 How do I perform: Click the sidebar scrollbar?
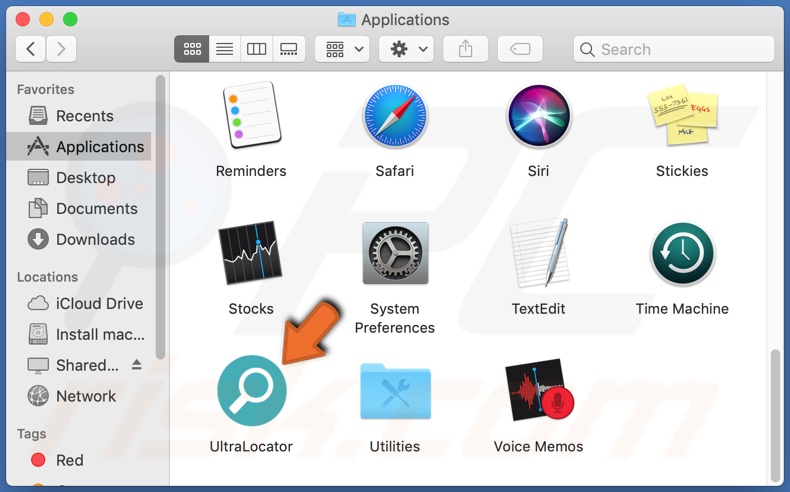[160, 217]
